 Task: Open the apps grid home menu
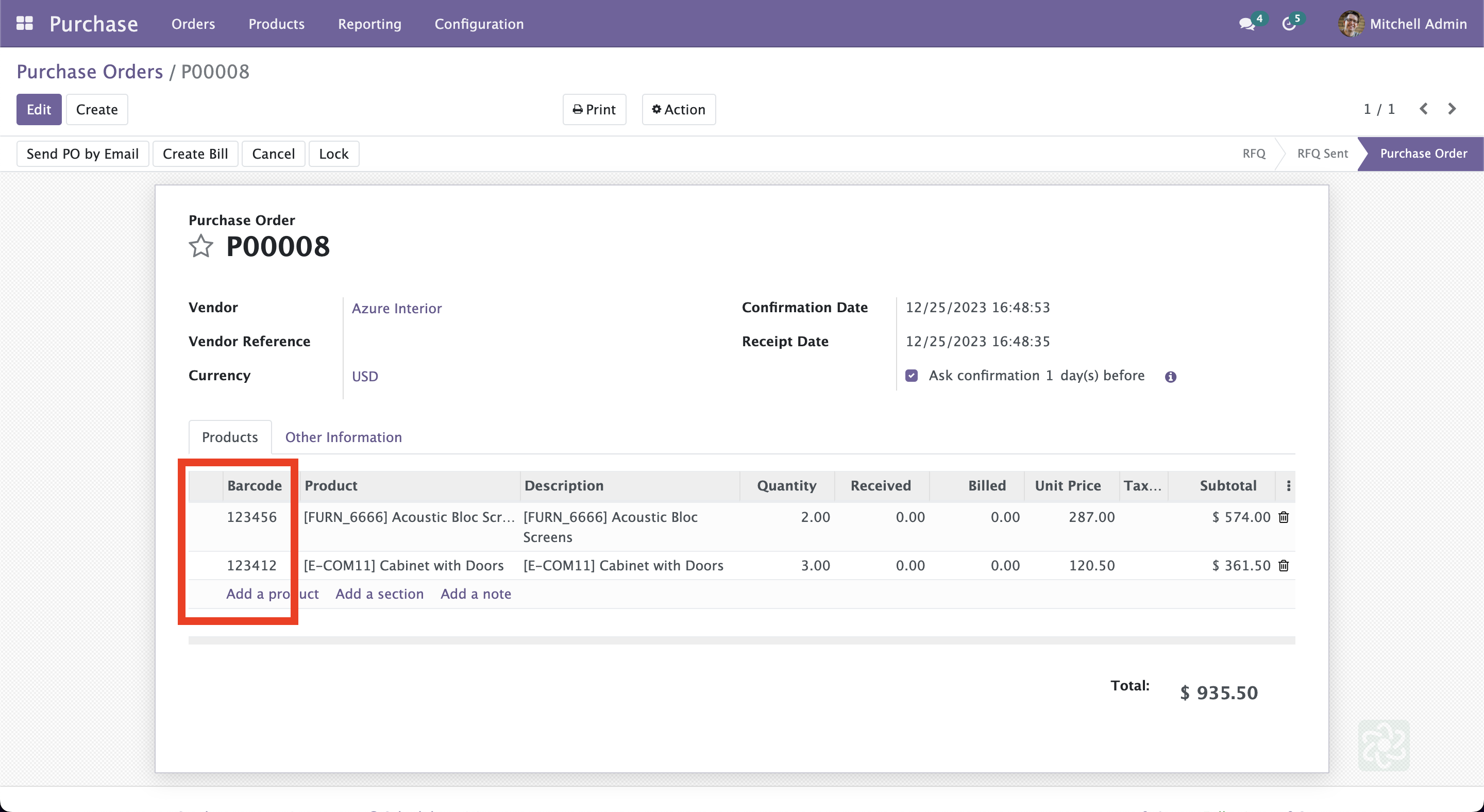tap(24, 24)
